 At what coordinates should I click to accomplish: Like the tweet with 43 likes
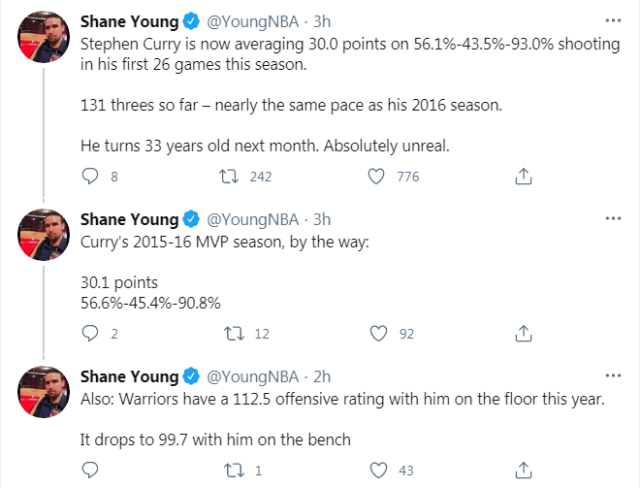click(377, 469)
